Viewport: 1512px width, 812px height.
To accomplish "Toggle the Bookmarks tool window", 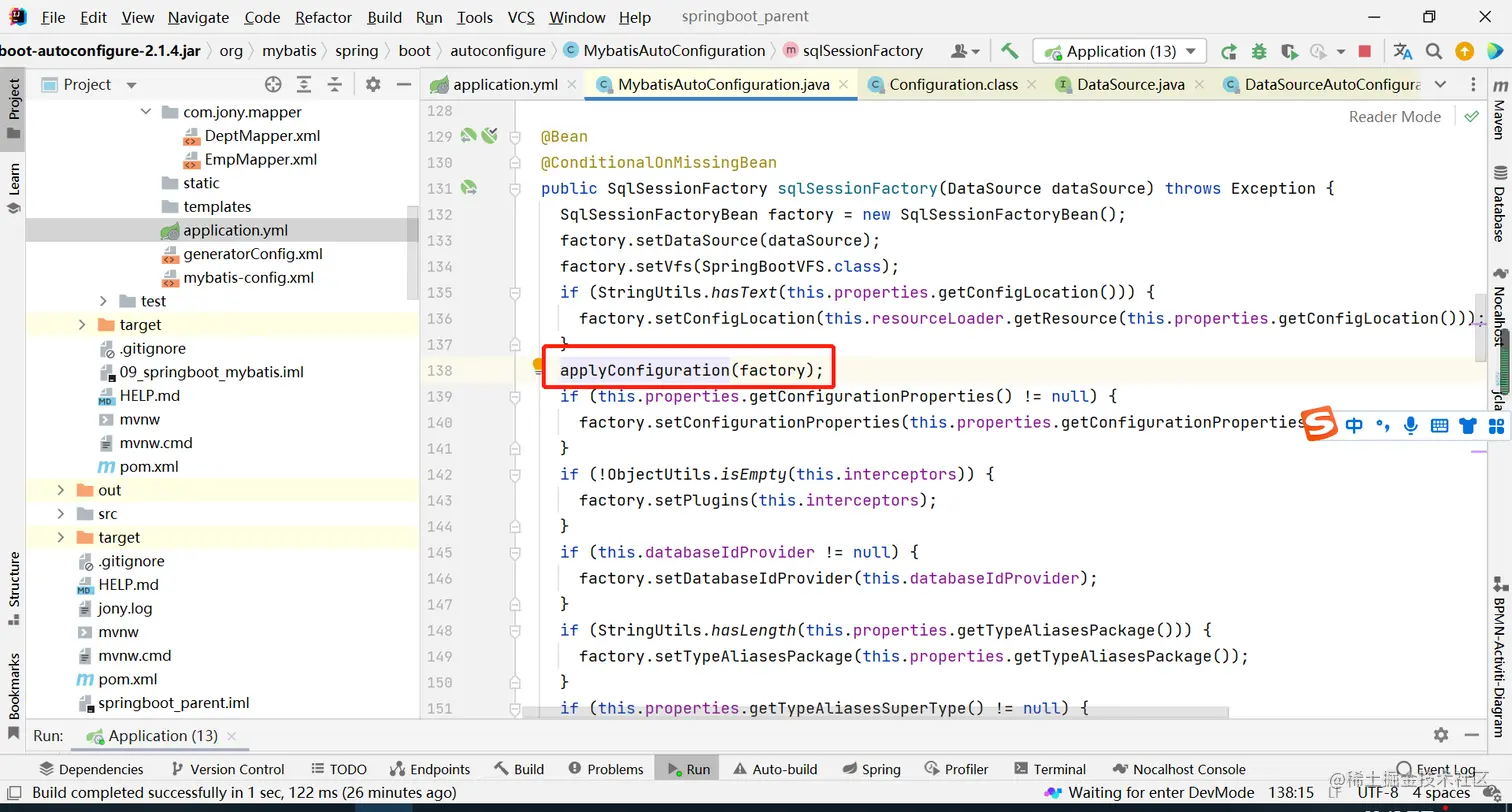I will (x=14, y=696).
